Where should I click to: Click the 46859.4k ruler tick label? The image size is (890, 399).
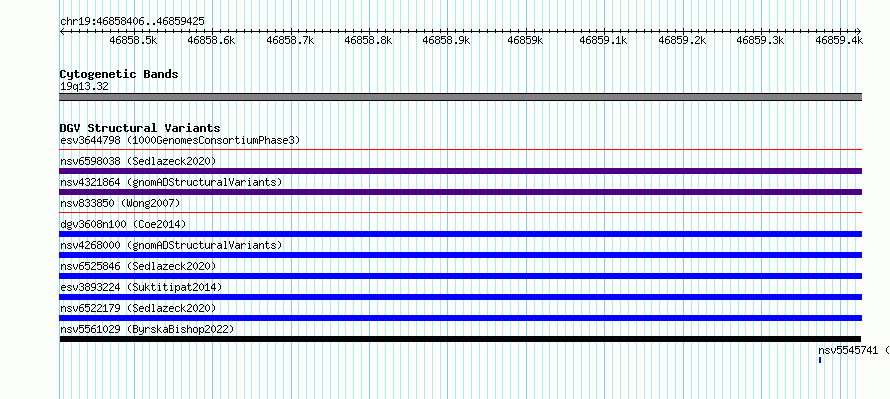pyautogui.click(x=839, y=40)
